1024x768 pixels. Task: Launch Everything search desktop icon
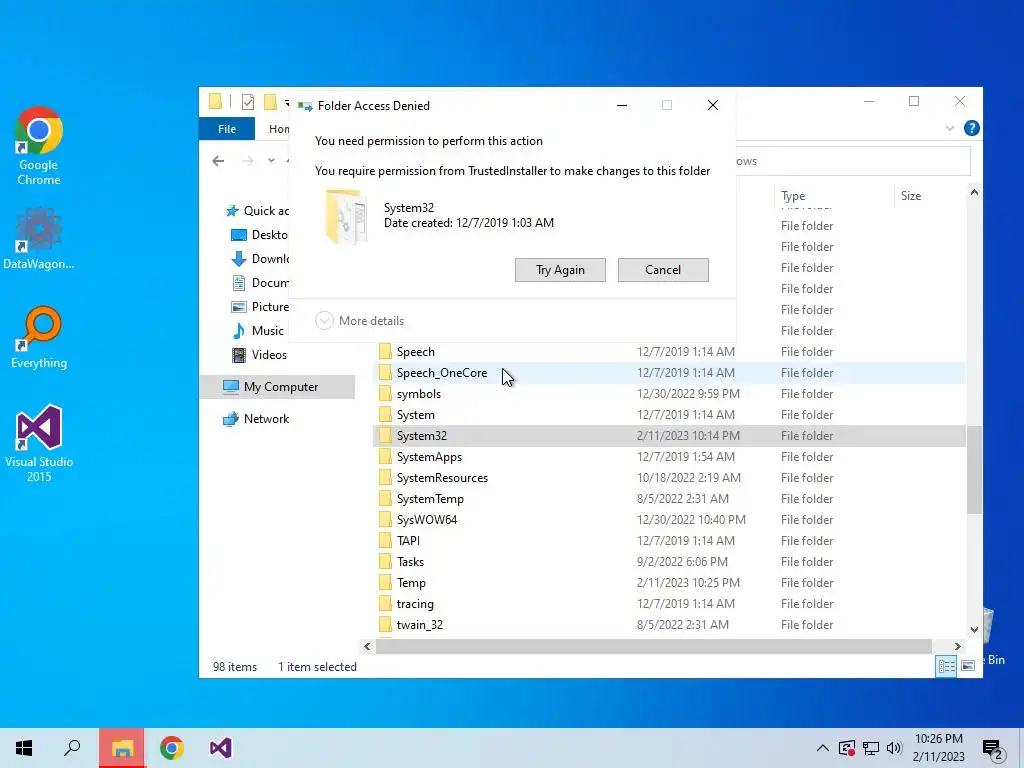point(39,337)
